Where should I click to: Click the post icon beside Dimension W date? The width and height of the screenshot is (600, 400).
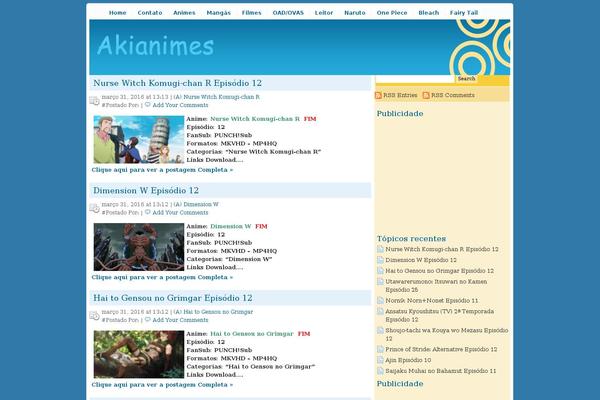click(95, 209)
